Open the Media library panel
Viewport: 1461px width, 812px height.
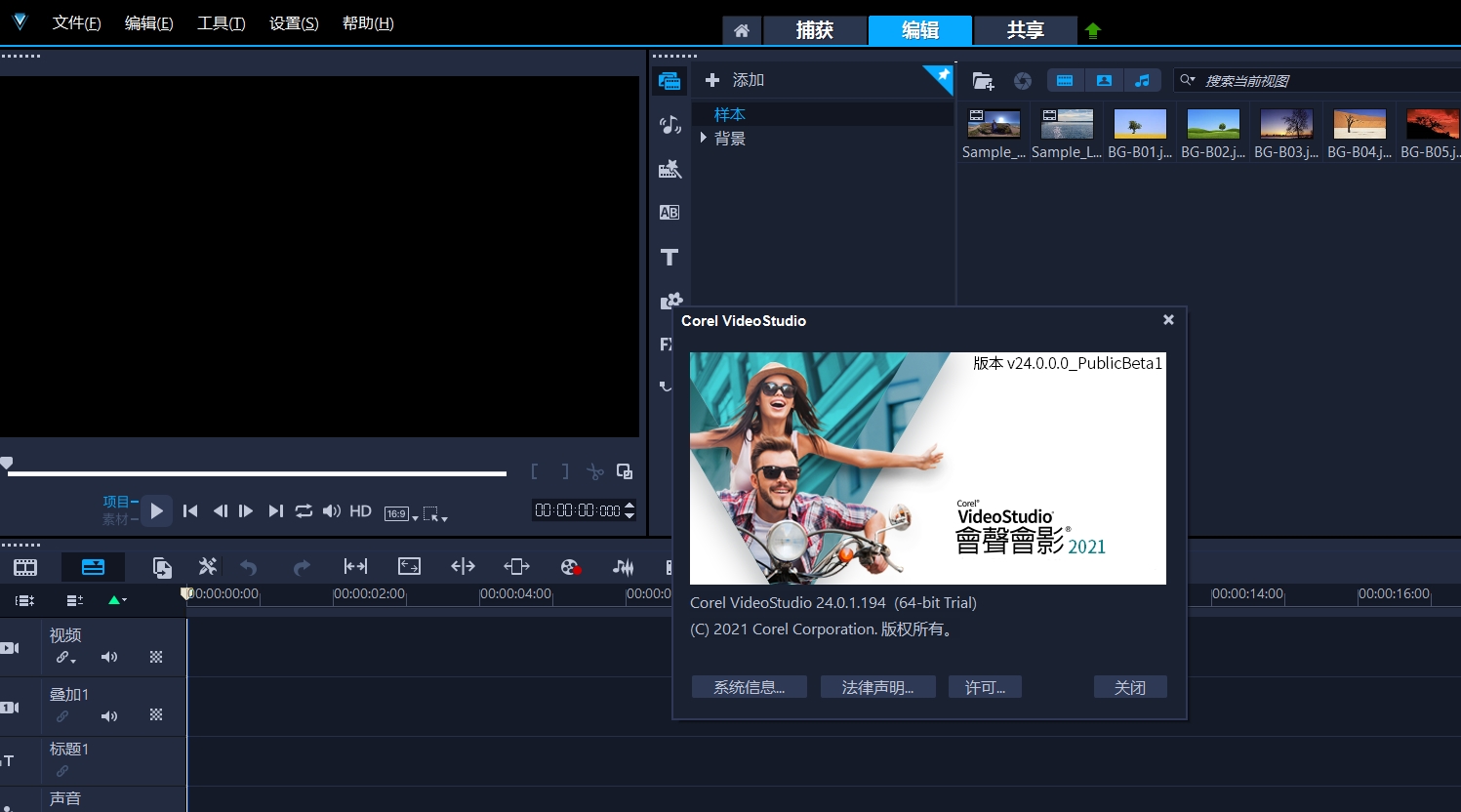coord(670,81)
